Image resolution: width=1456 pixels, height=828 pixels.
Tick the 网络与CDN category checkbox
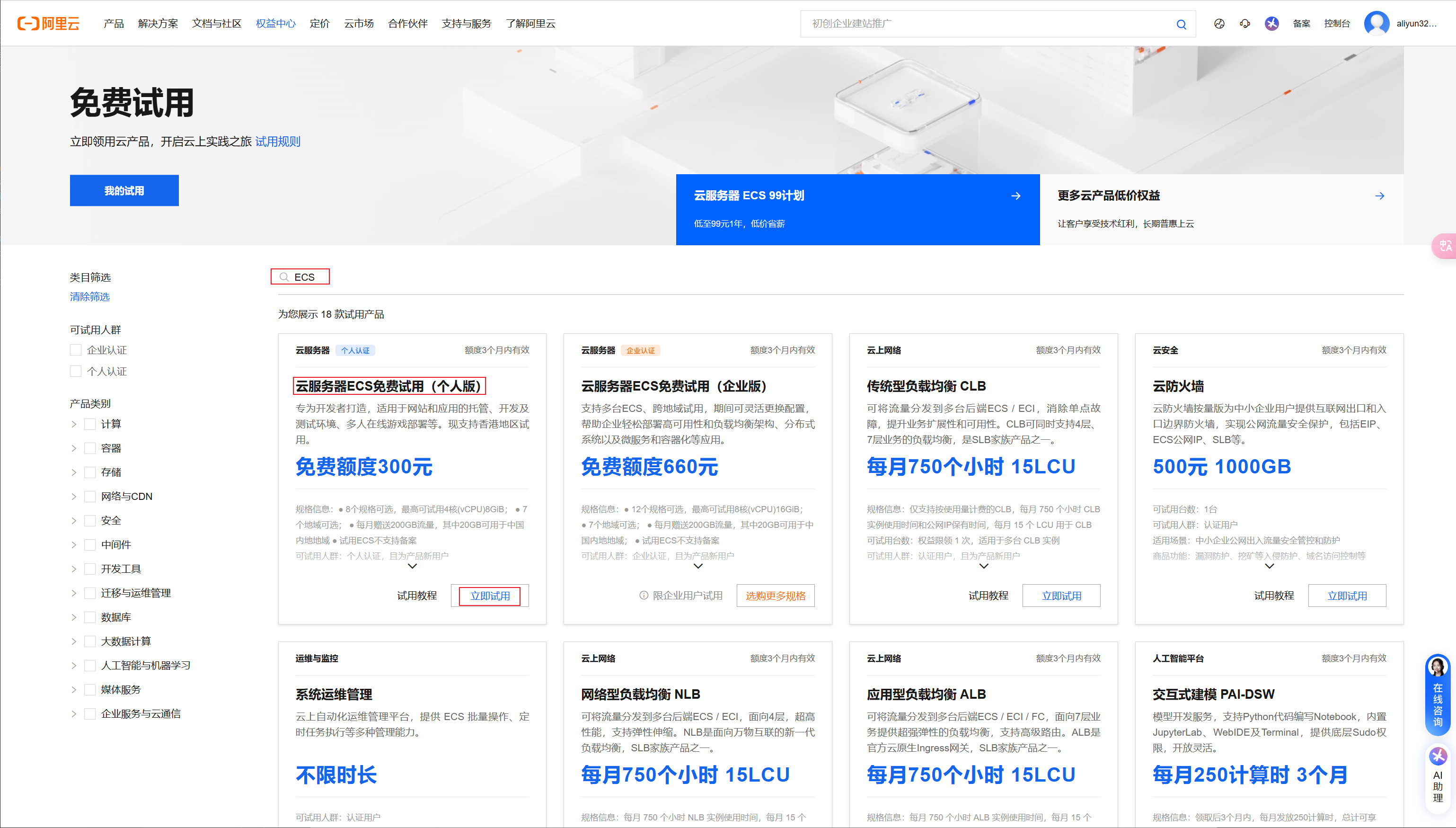[x=90, y=497]
